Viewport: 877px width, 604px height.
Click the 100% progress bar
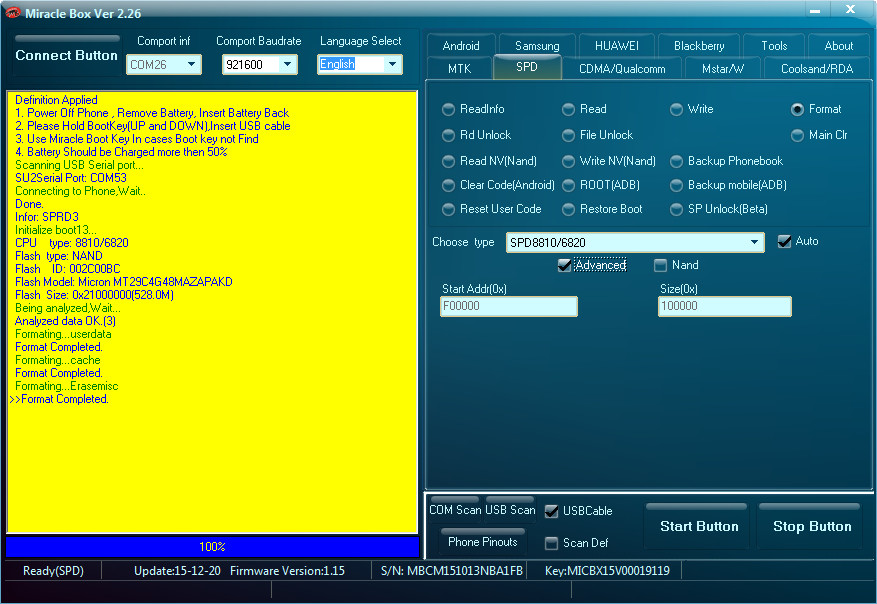pyautogui.click(x=213, y=547)
